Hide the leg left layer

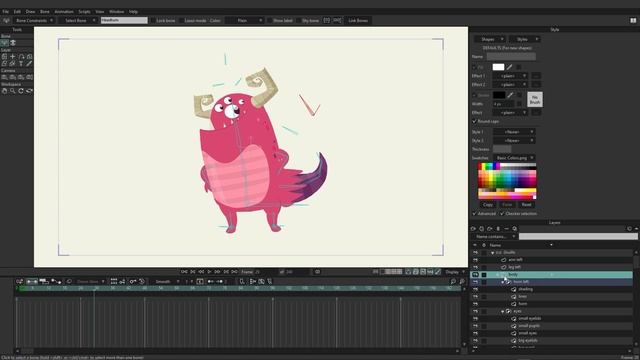point(475,267)
